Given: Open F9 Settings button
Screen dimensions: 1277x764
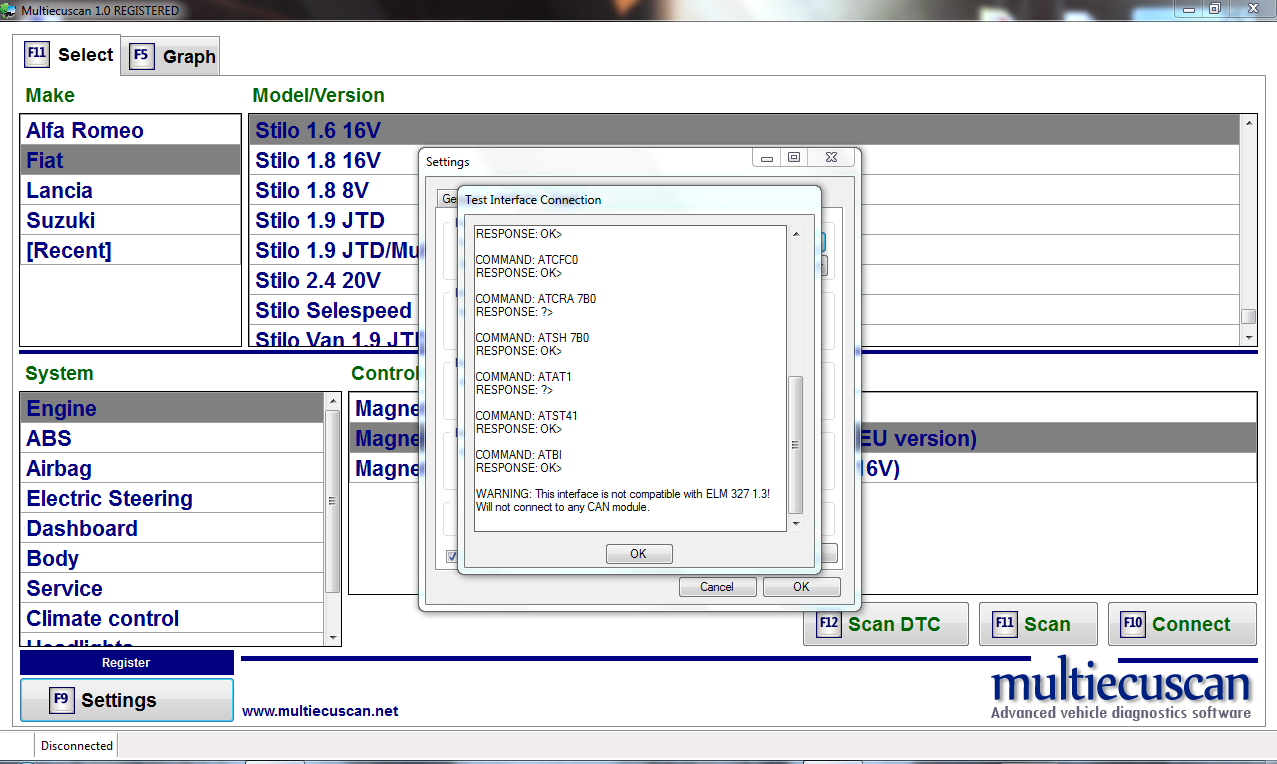Looking at the screenshot, I should click(127, 700).
